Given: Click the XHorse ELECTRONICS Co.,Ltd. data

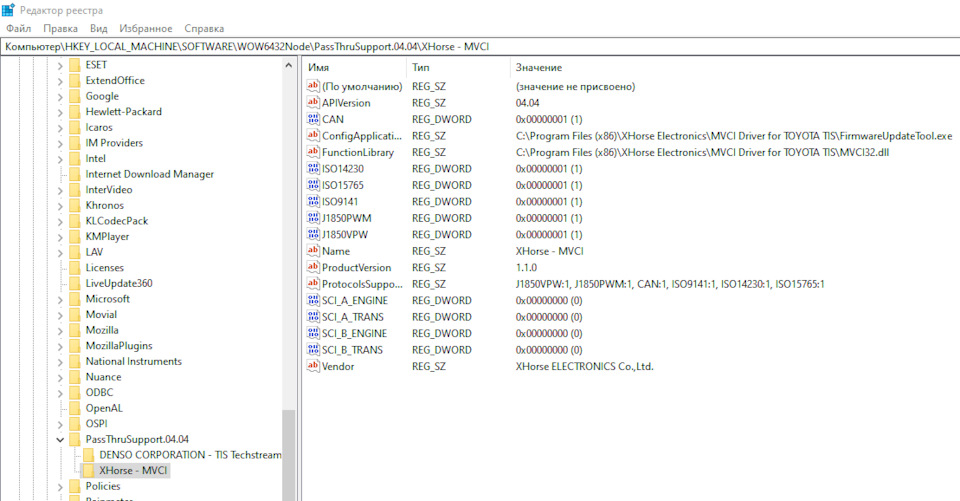Looking at the screenshot, I should [585, 367].
